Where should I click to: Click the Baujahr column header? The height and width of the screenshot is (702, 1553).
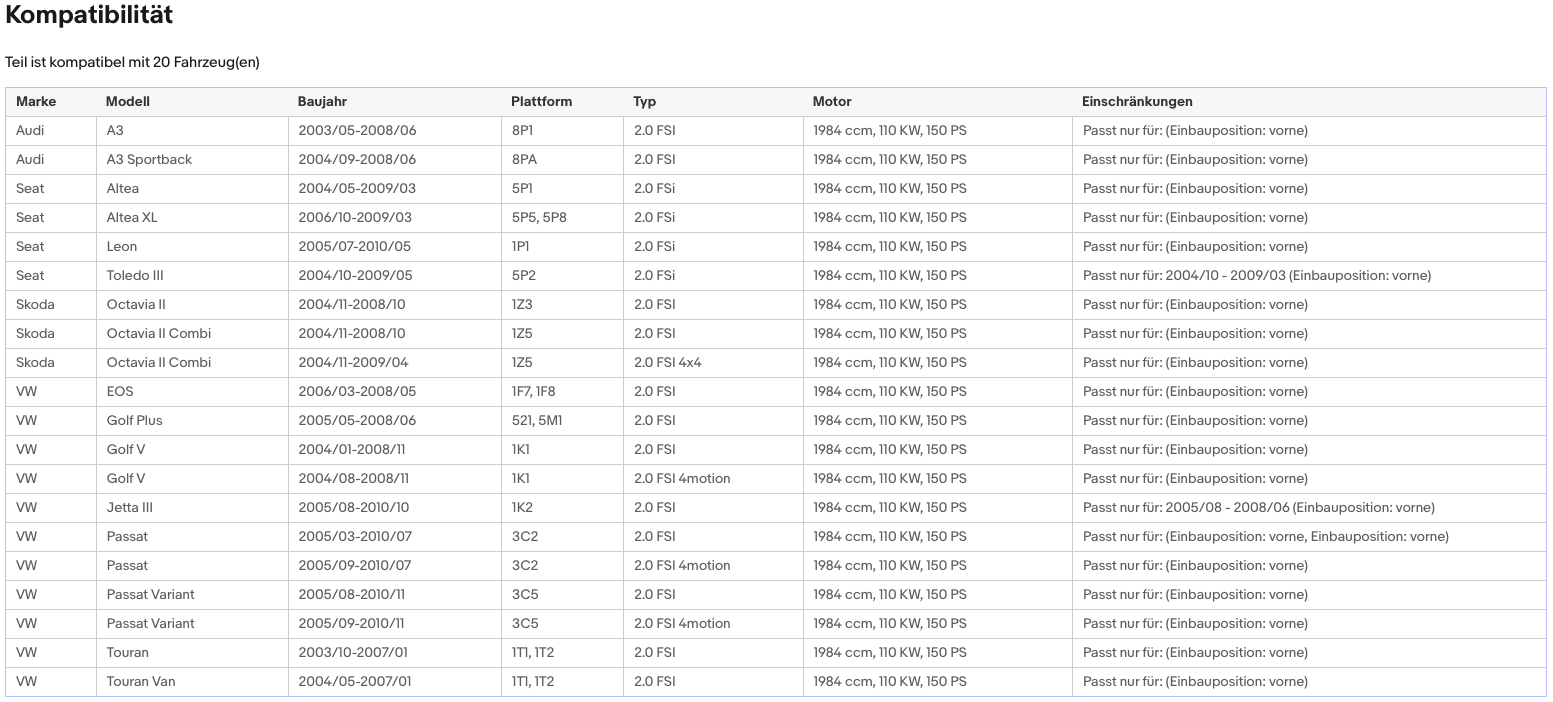pos(322,101)
